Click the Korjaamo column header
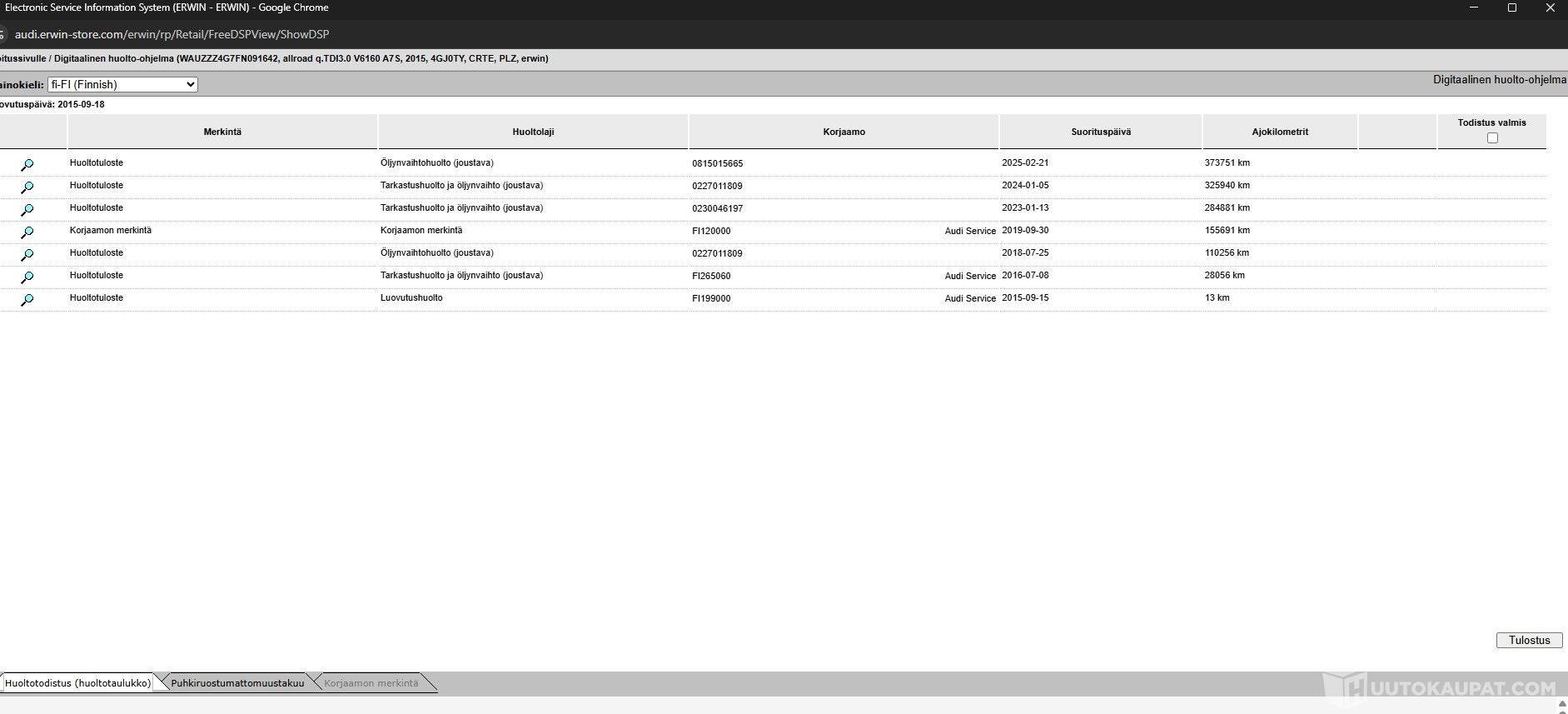This screenshot has width=1568, height=714. 844,132
